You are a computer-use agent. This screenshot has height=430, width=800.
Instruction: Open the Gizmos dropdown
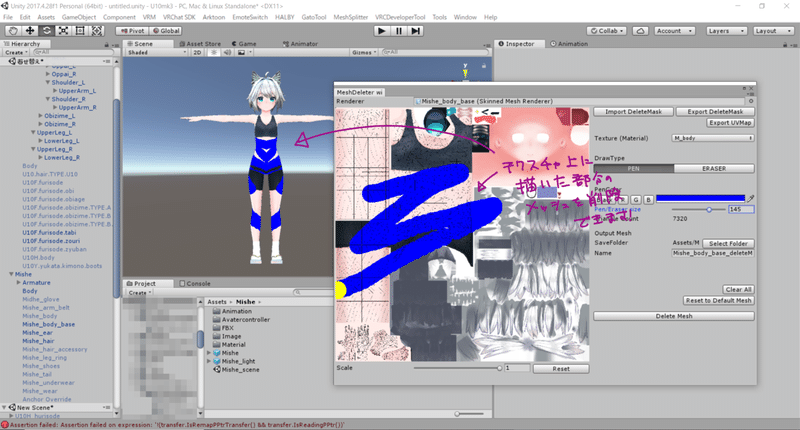point(364,52)
